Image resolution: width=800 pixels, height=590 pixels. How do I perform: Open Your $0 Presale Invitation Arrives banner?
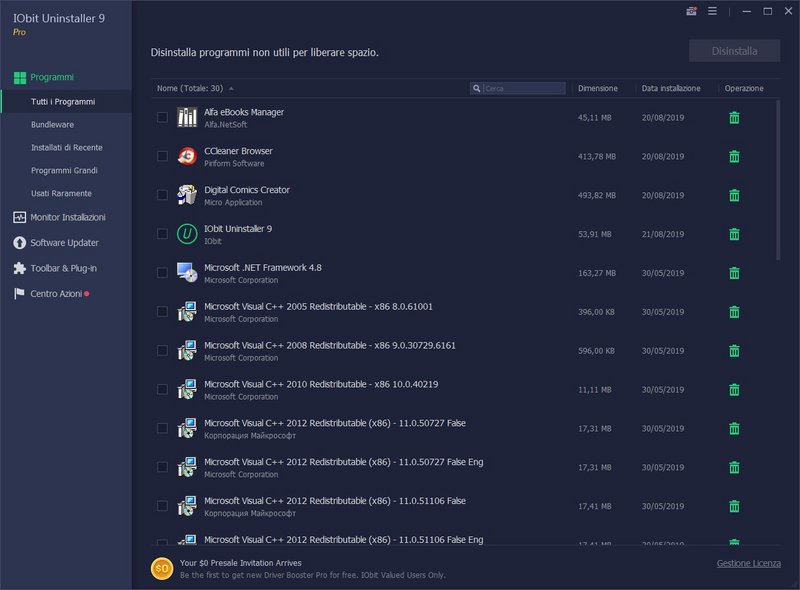(240, 563)
